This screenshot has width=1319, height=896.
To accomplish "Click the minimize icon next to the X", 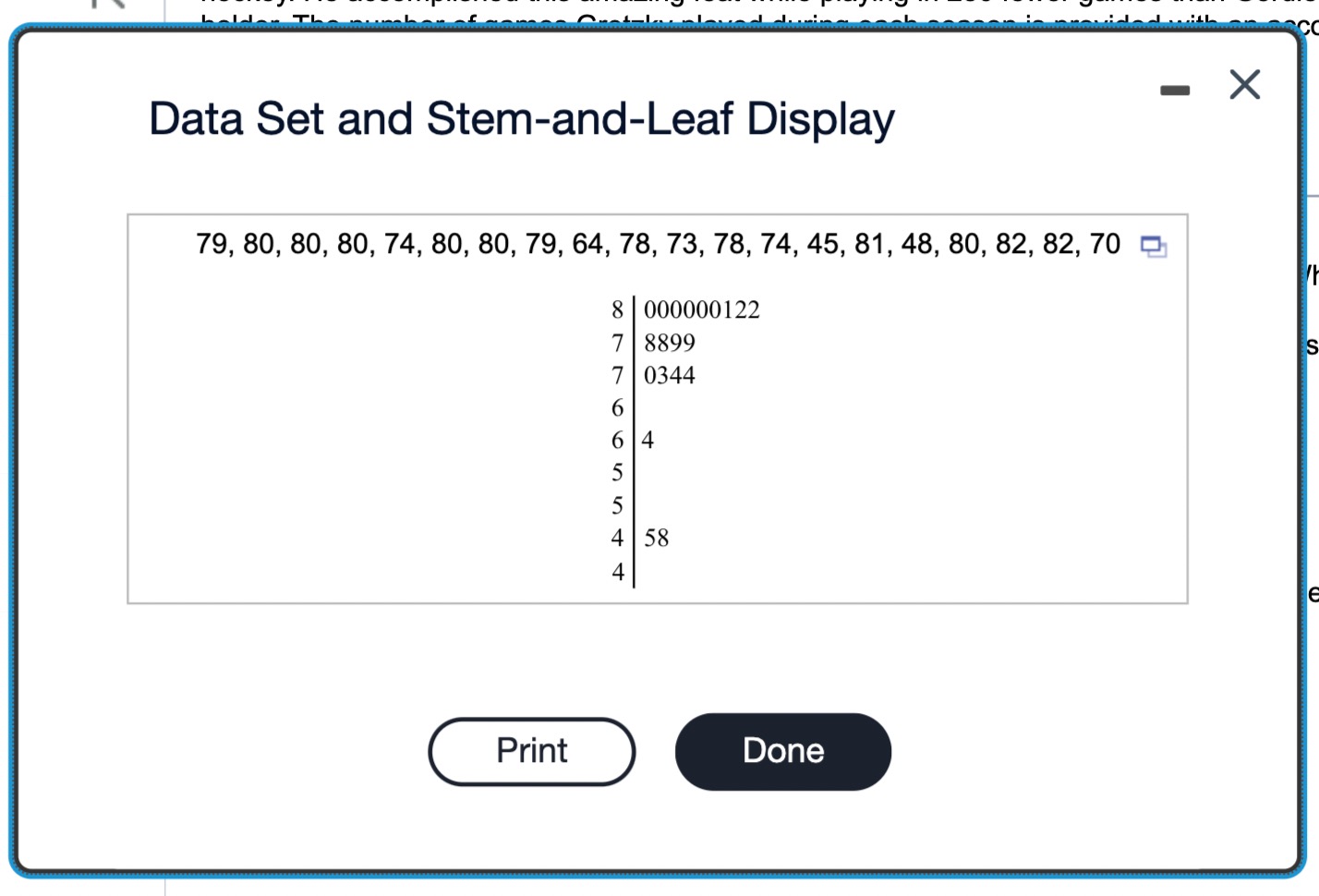I will [x=1173, y=89].
